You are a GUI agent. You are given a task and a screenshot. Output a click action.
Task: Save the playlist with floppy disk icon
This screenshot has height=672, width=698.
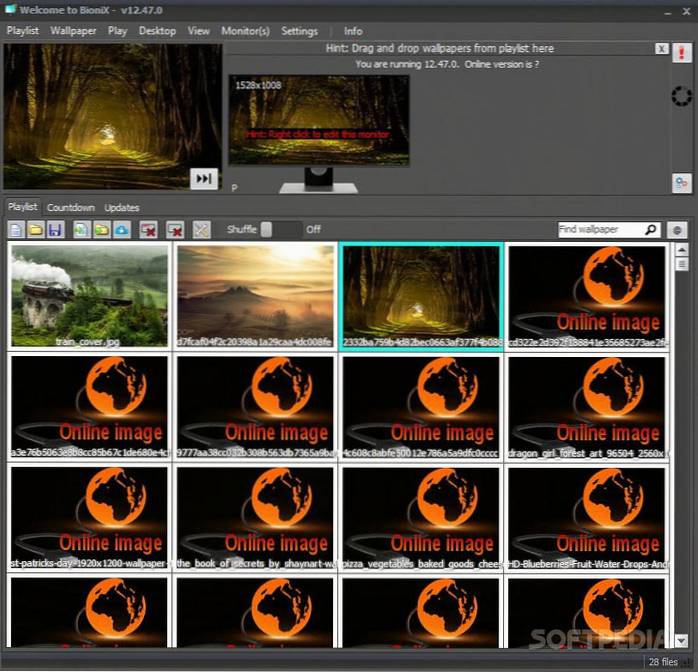tap(54, 230)
